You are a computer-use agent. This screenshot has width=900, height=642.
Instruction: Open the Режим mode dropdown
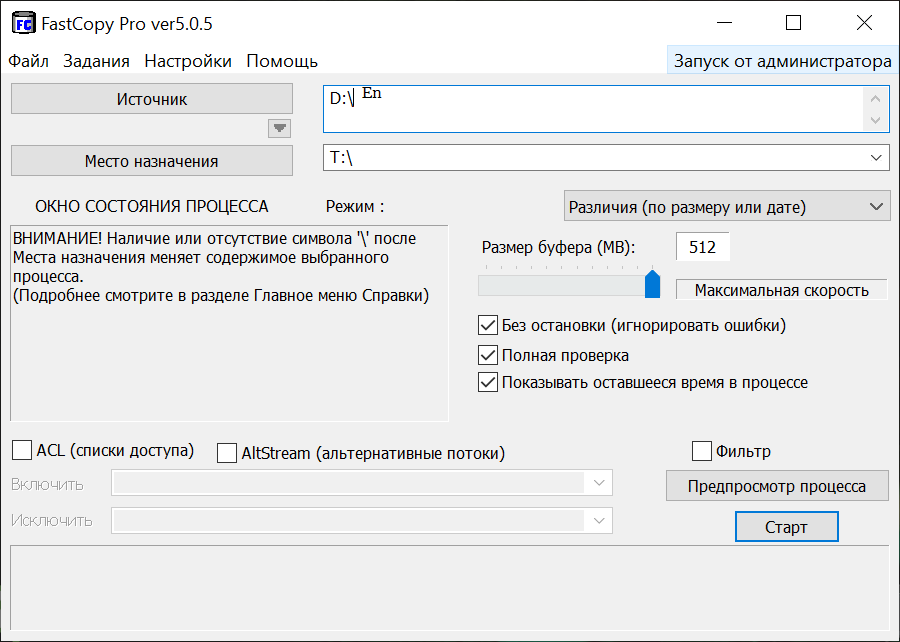coord(727,206)
